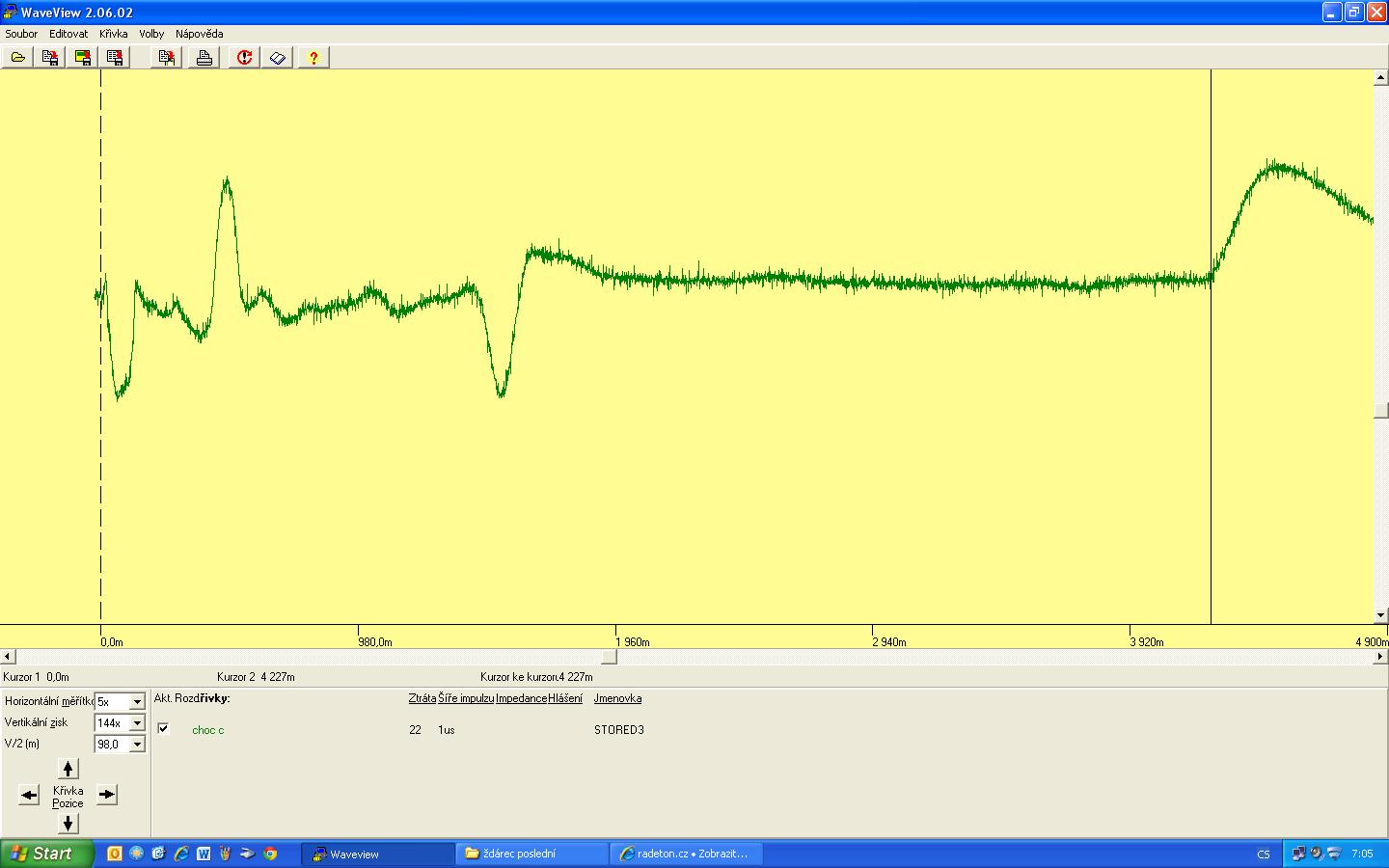Shift curve position right with arrow
The height and width of the screenshot is (868, 1389).
coord(106,795)
